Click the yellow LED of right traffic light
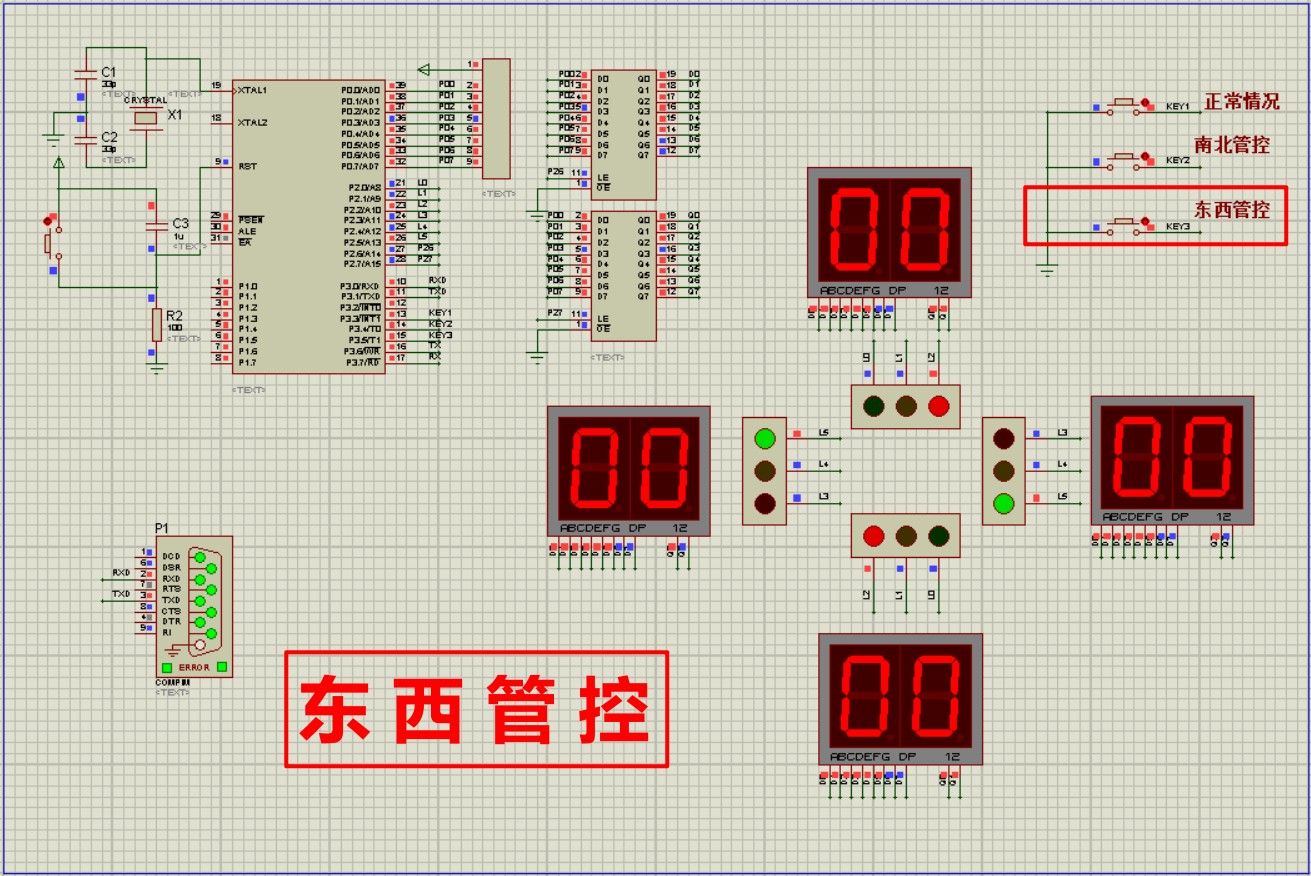Screen dimensions: 1311x876 click(1005, 471)
